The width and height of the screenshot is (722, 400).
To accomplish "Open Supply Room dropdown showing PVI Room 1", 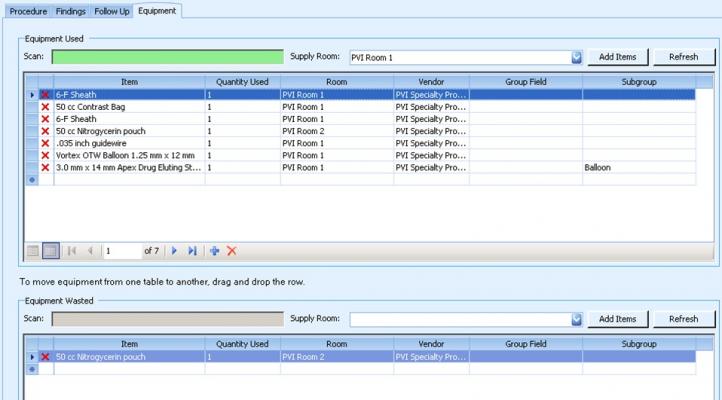I will tap(576, 57).
